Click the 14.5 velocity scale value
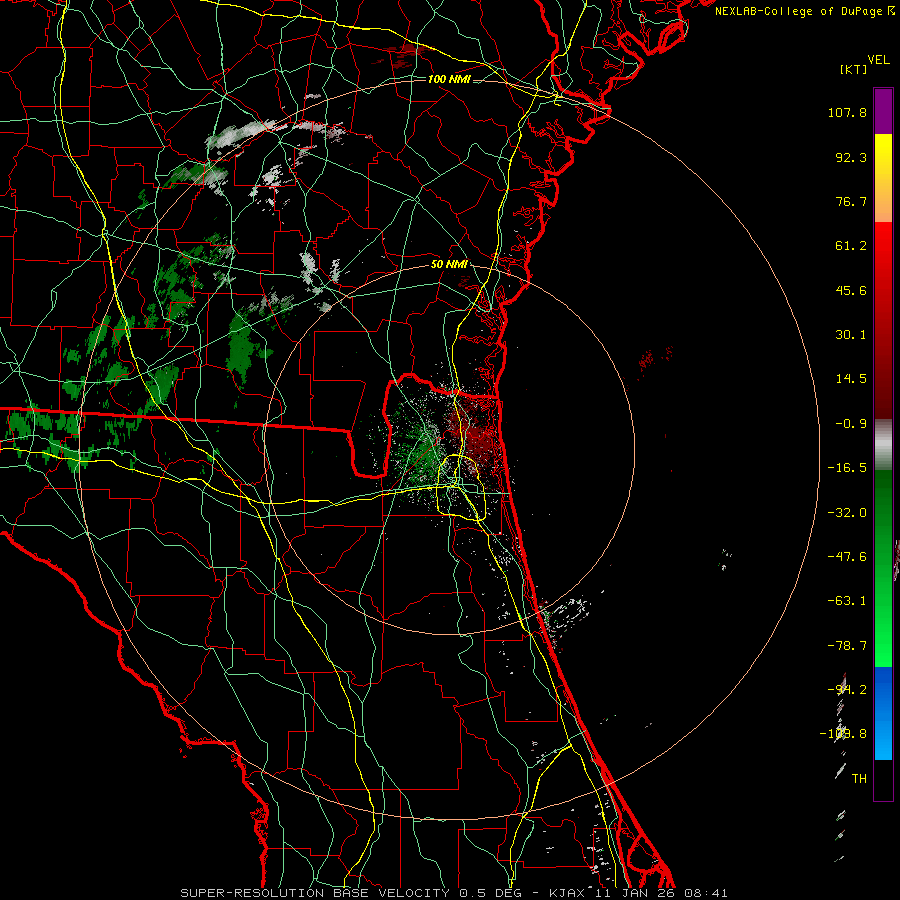Screen dimensions: 900x900 pos(851,379)
